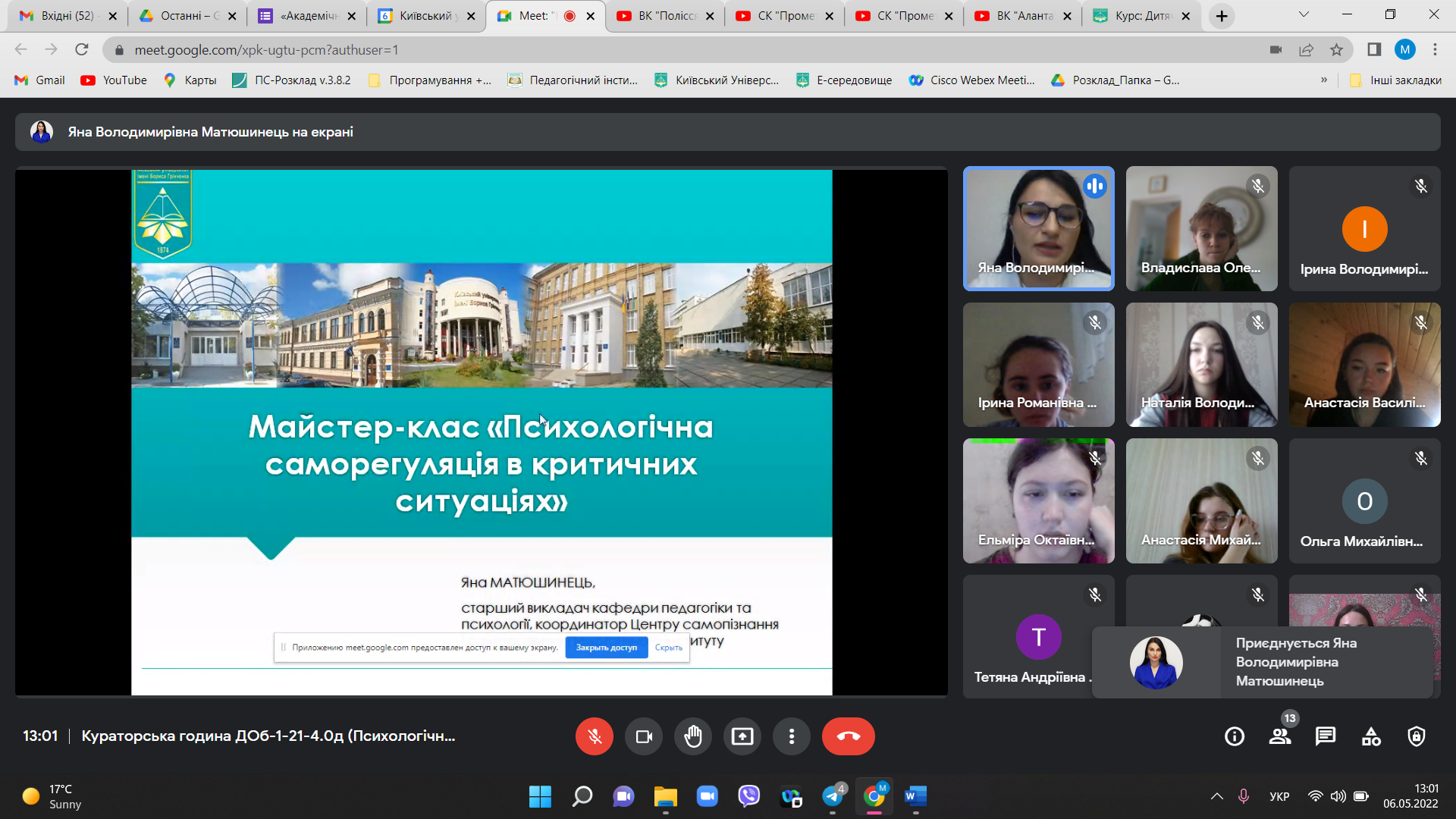Raise hand in the meeting
The image size is (1456, 819).
point(692,736)
